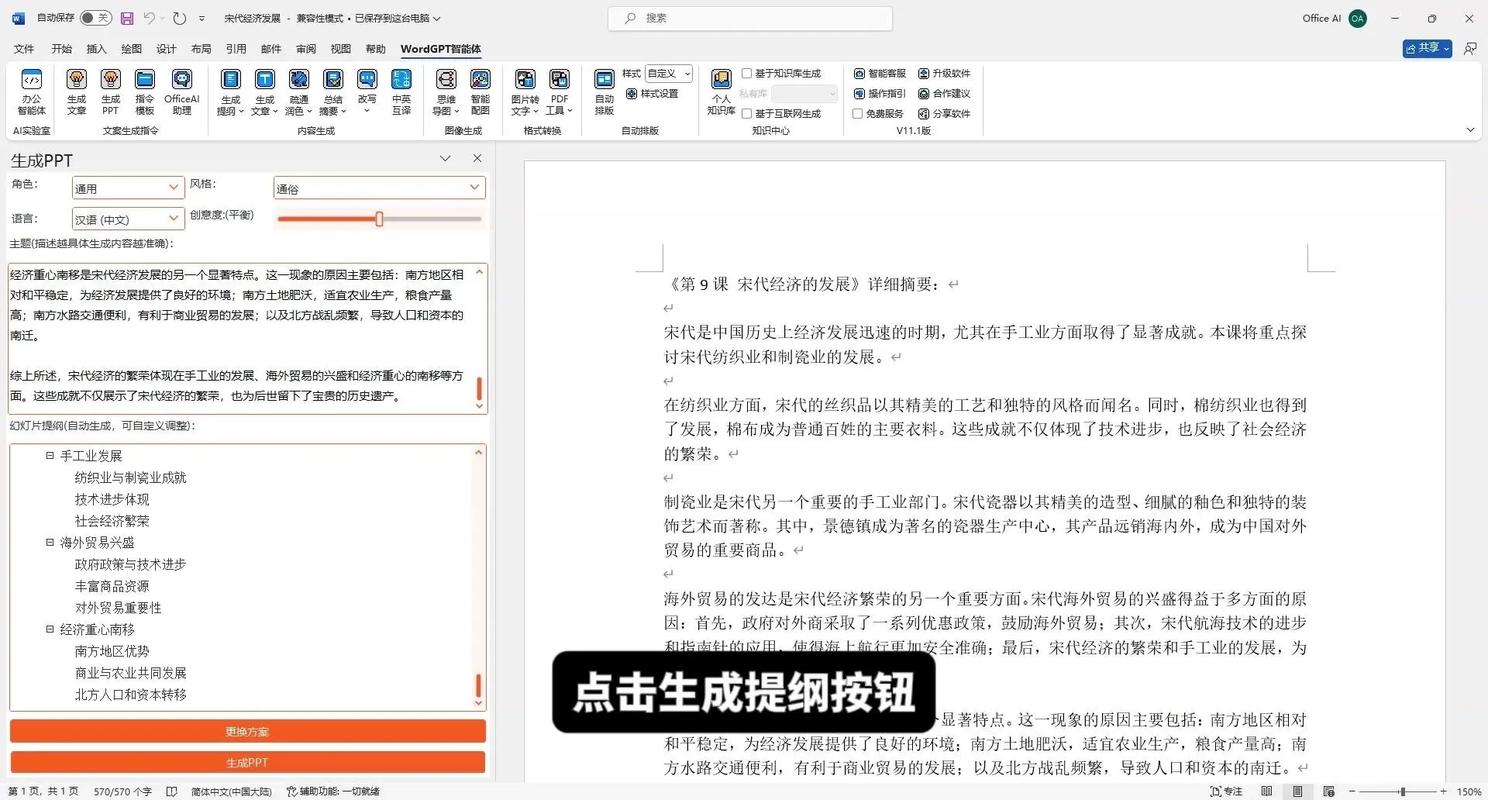Click the 更换方案 button
This screenshot has width=1488, height=800.
pos(247,731)
